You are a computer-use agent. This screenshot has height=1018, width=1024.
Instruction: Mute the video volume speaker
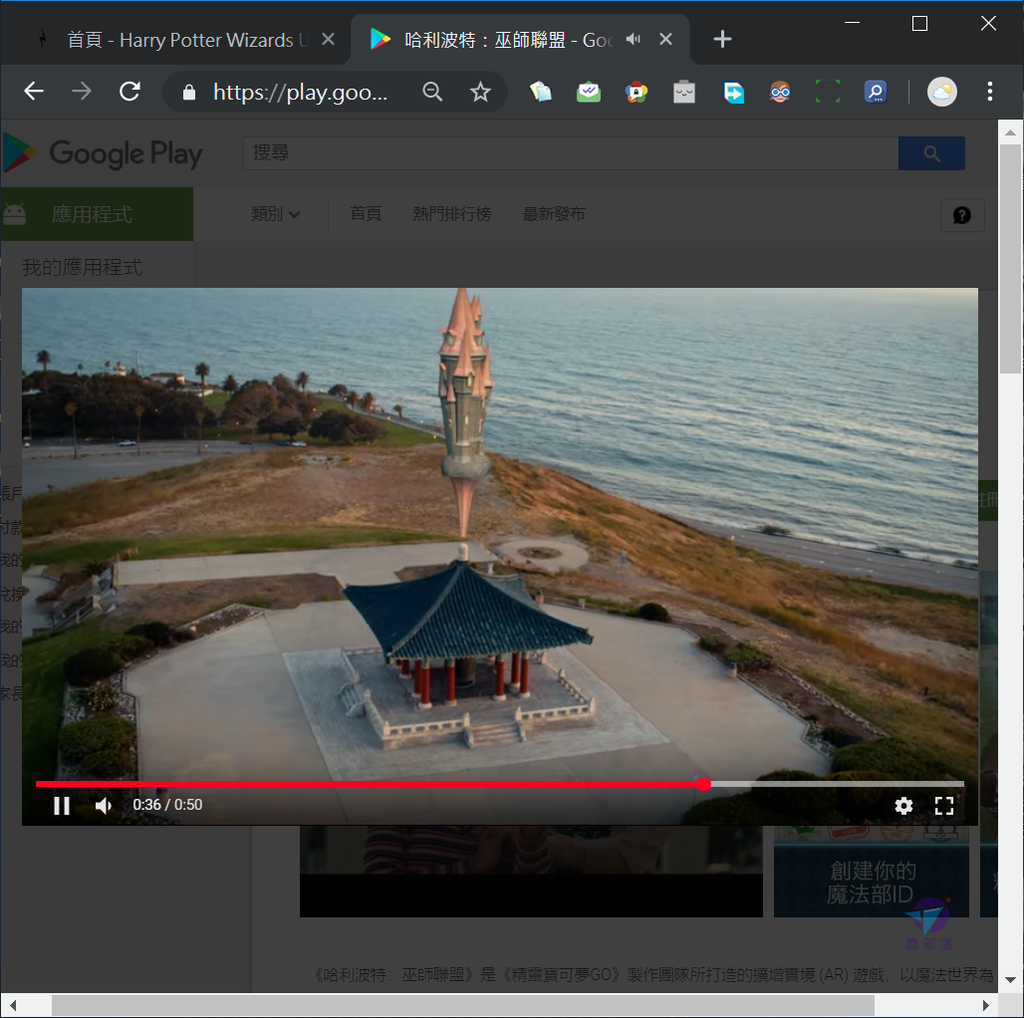tap(103, 805)
